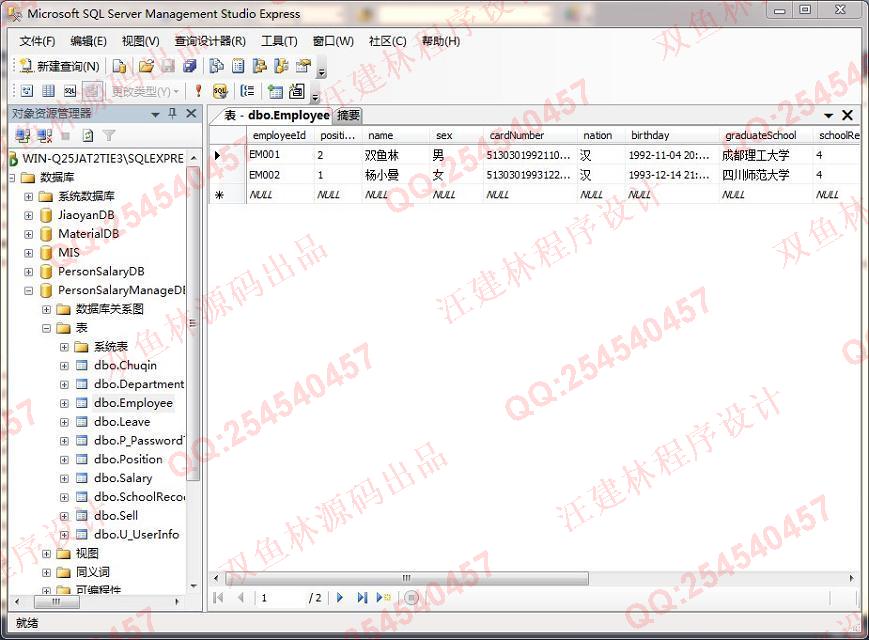Click the Filter funnel icon in Object Explorer
The height and width of the screenshot is (640, 869).
click(x=109, y=135)
